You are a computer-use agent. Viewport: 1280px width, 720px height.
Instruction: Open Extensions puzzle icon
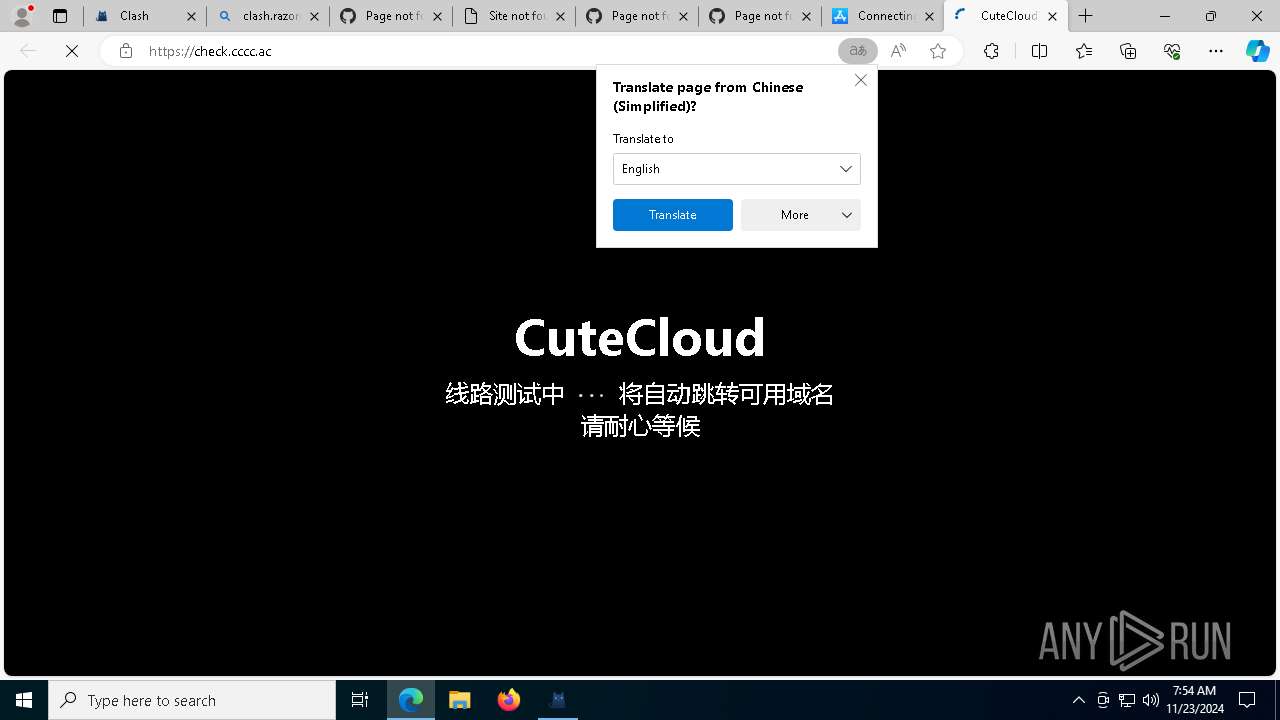[x=991, y=51]
